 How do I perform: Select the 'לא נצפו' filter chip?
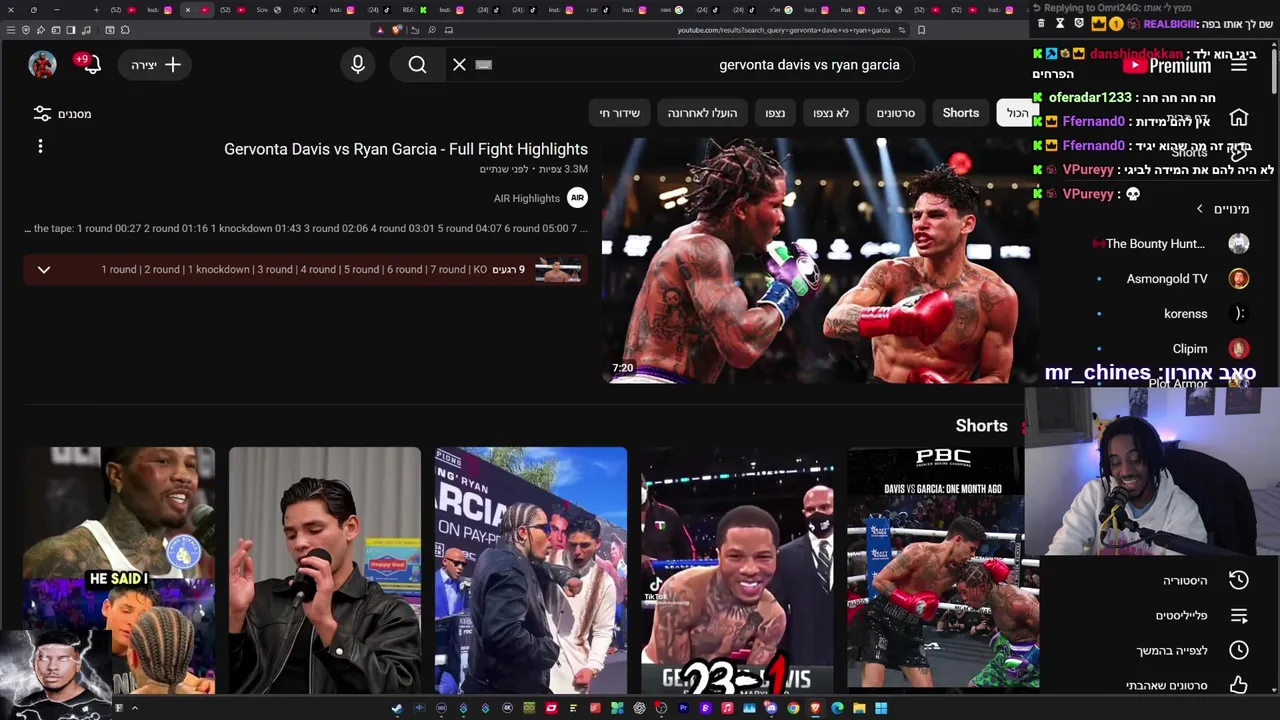830,113
